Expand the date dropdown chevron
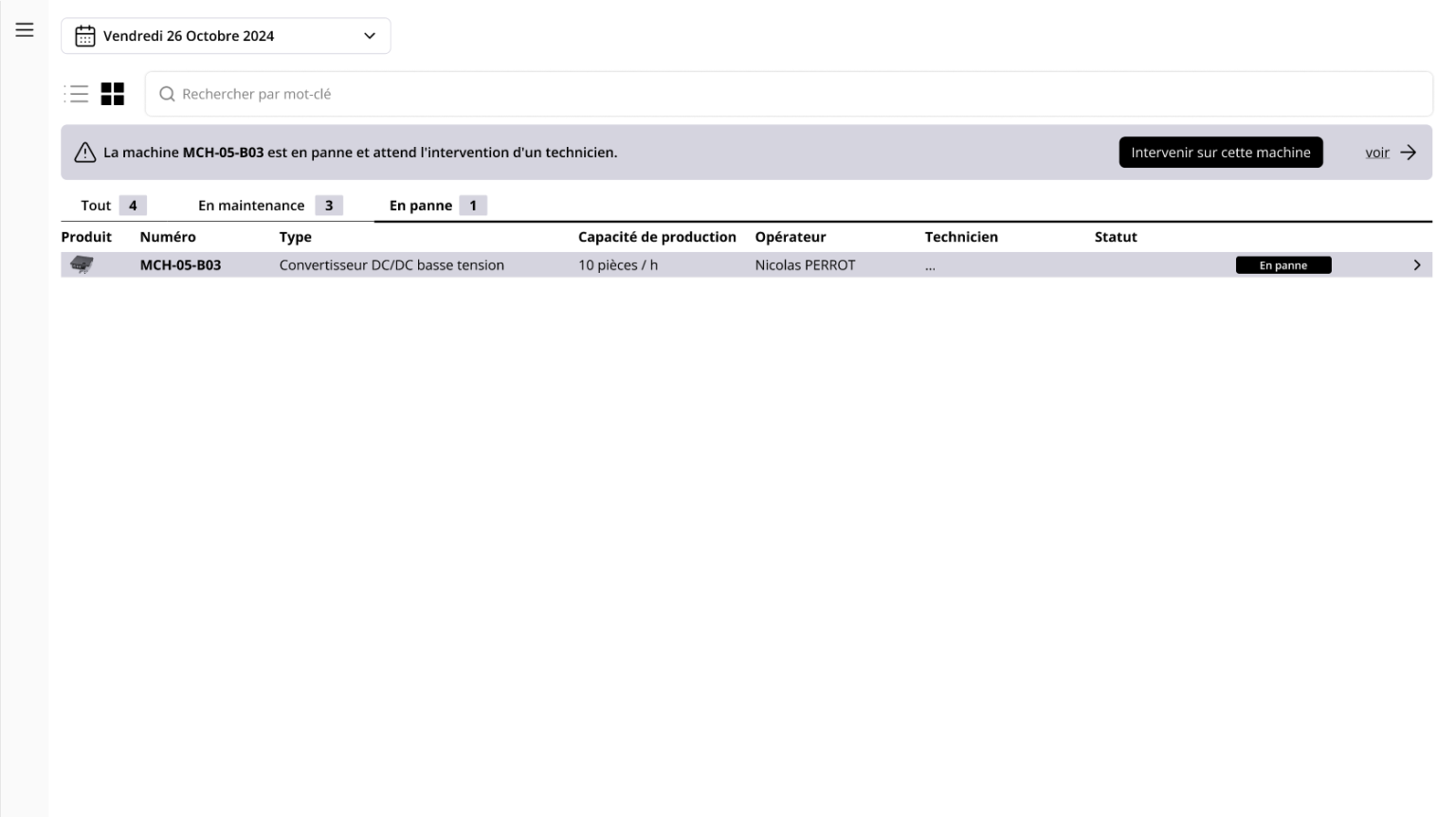The image size is (1456, 817). pyautogui.click(x=370, y=36)
